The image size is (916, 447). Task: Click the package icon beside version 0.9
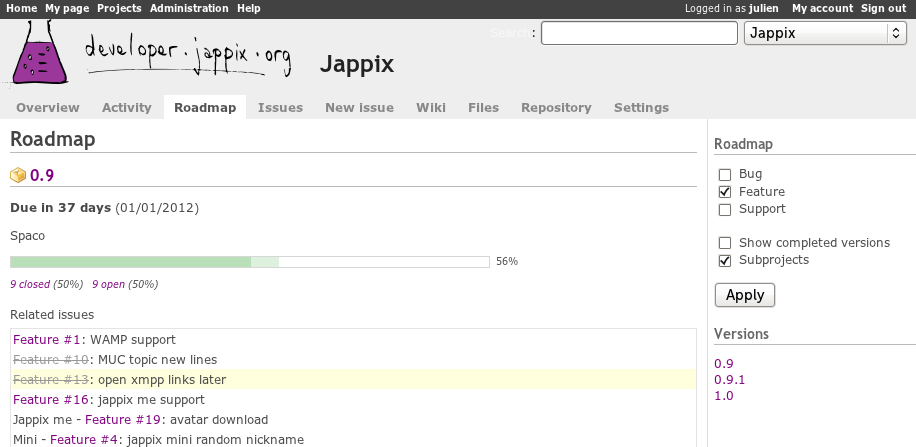[x=18, y=175]
